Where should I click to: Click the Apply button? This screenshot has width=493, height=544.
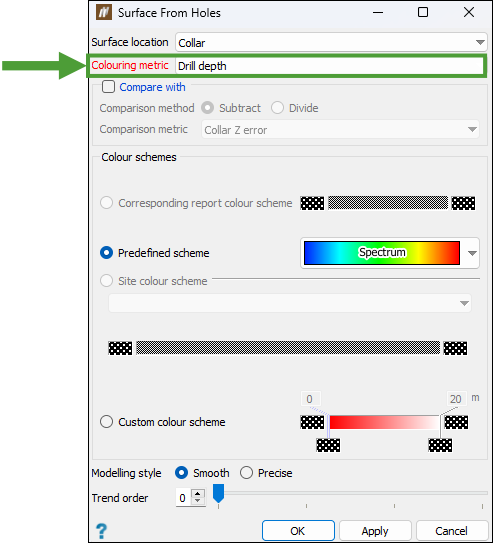(x=375, y=531)
